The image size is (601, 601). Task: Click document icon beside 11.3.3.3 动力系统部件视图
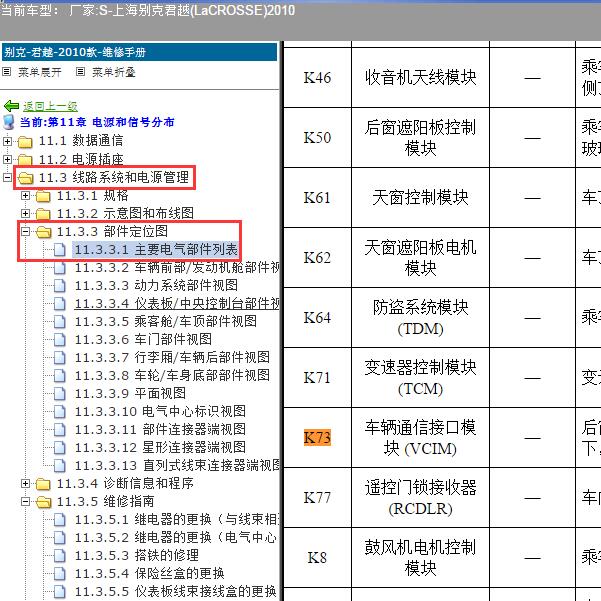60,285
